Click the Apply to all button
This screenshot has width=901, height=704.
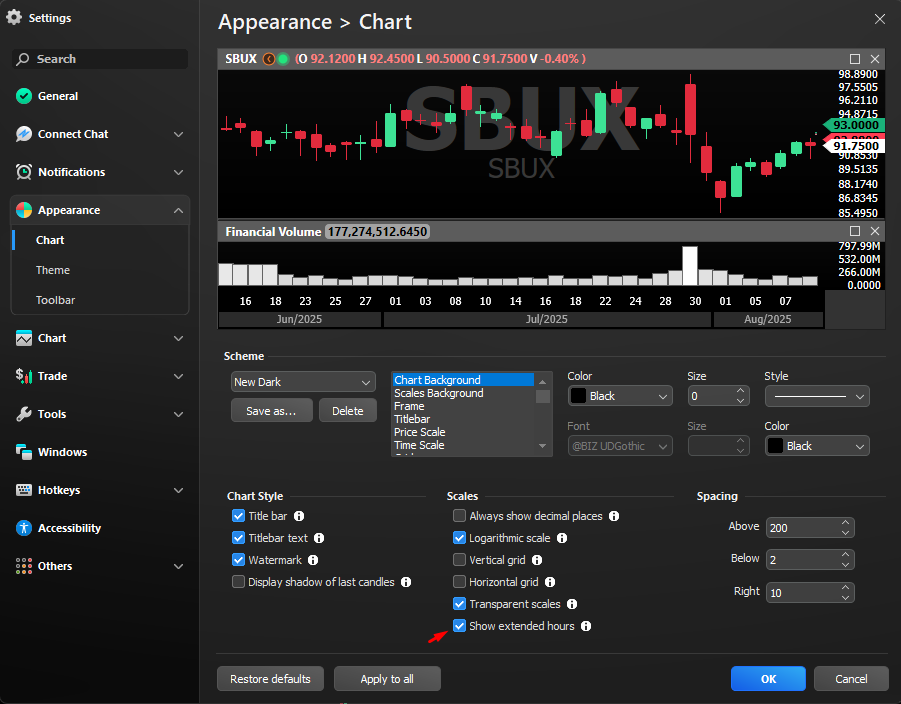(x=387, y=679)
